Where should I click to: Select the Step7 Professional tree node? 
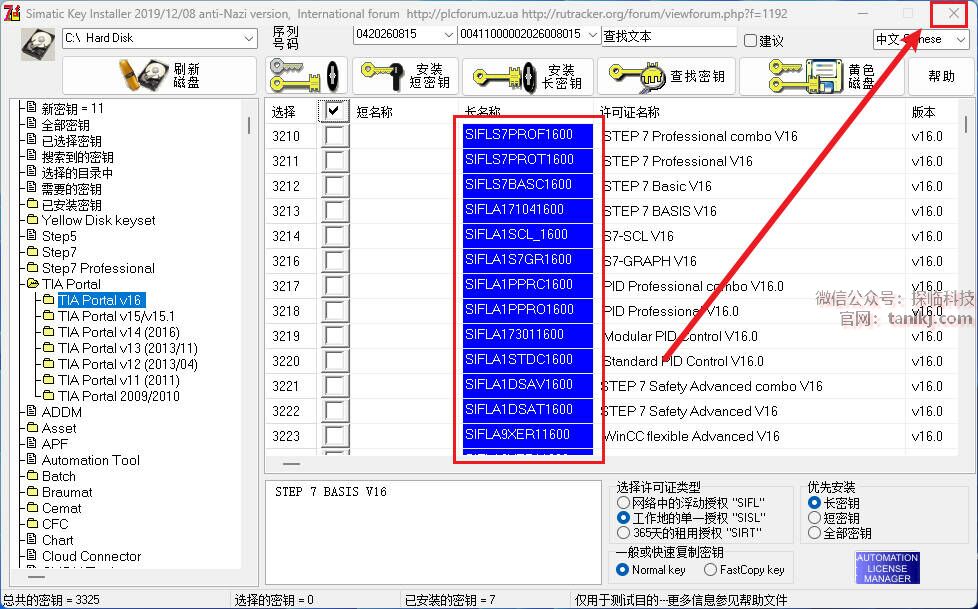(x=99, y=268)
